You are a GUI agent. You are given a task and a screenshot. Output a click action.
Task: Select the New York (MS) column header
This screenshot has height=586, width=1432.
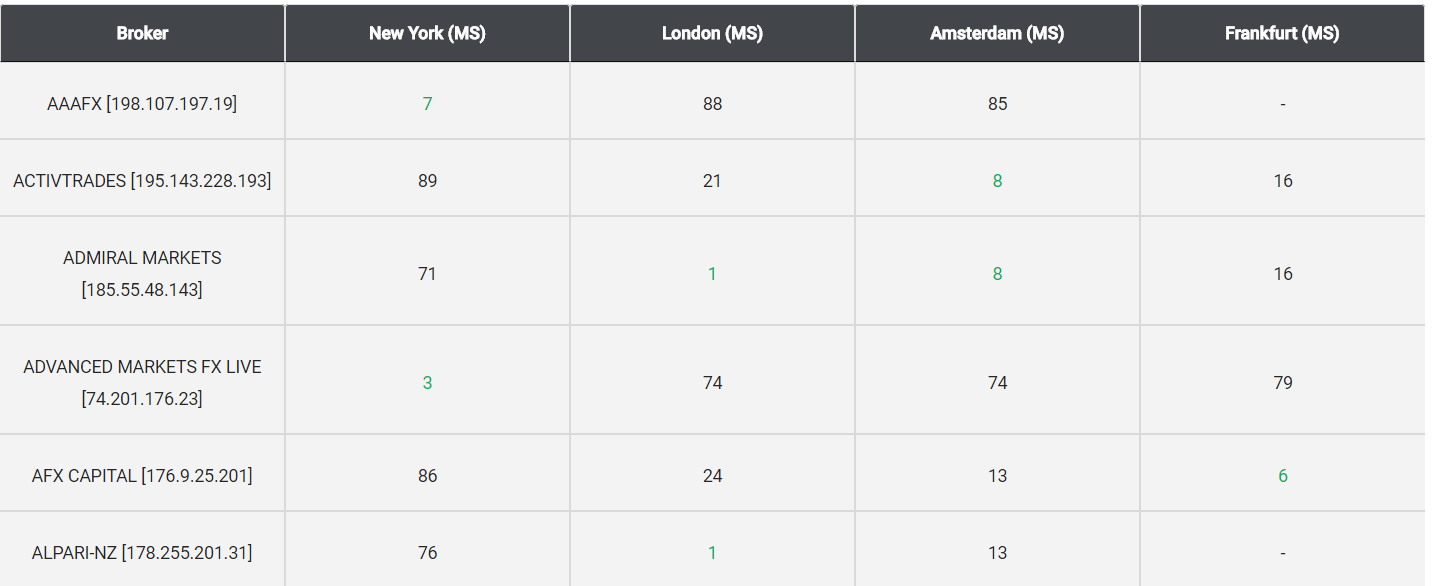(427, 33)
